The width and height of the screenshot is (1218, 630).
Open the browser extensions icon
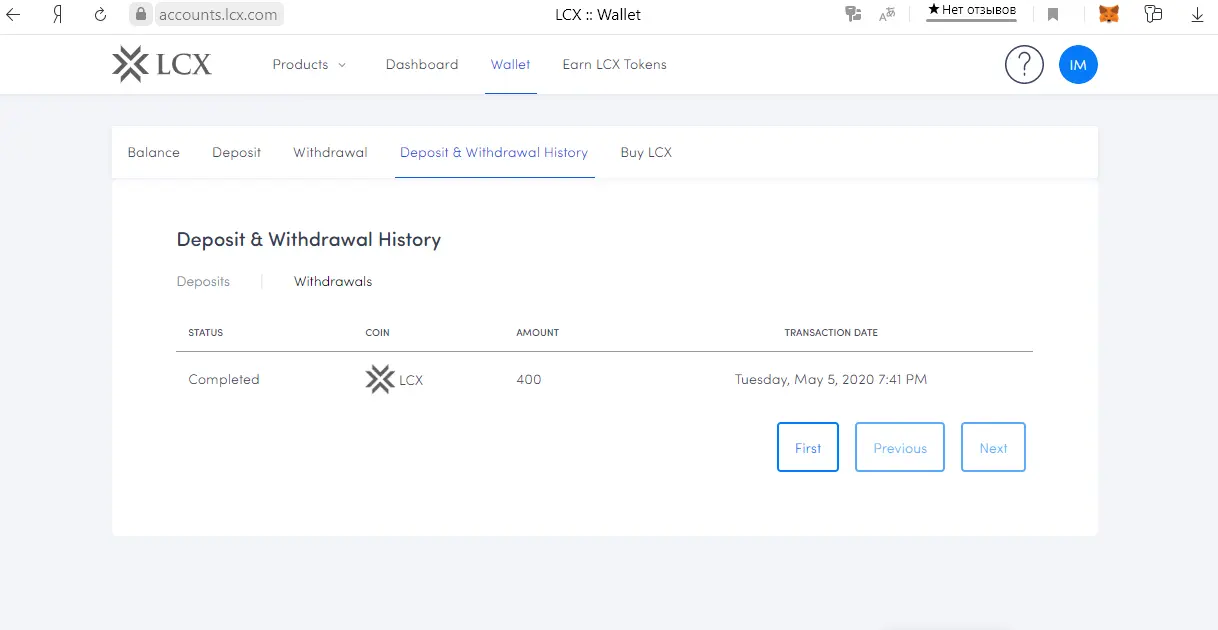click(1153, 15)
